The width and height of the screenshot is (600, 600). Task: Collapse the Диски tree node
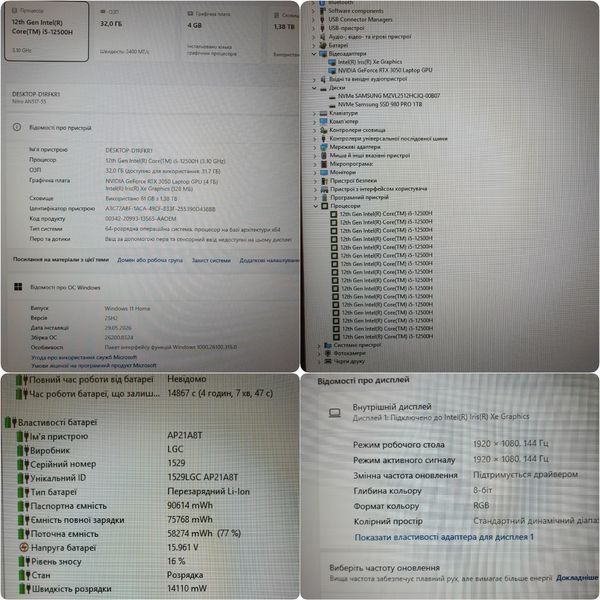point(314,88)
